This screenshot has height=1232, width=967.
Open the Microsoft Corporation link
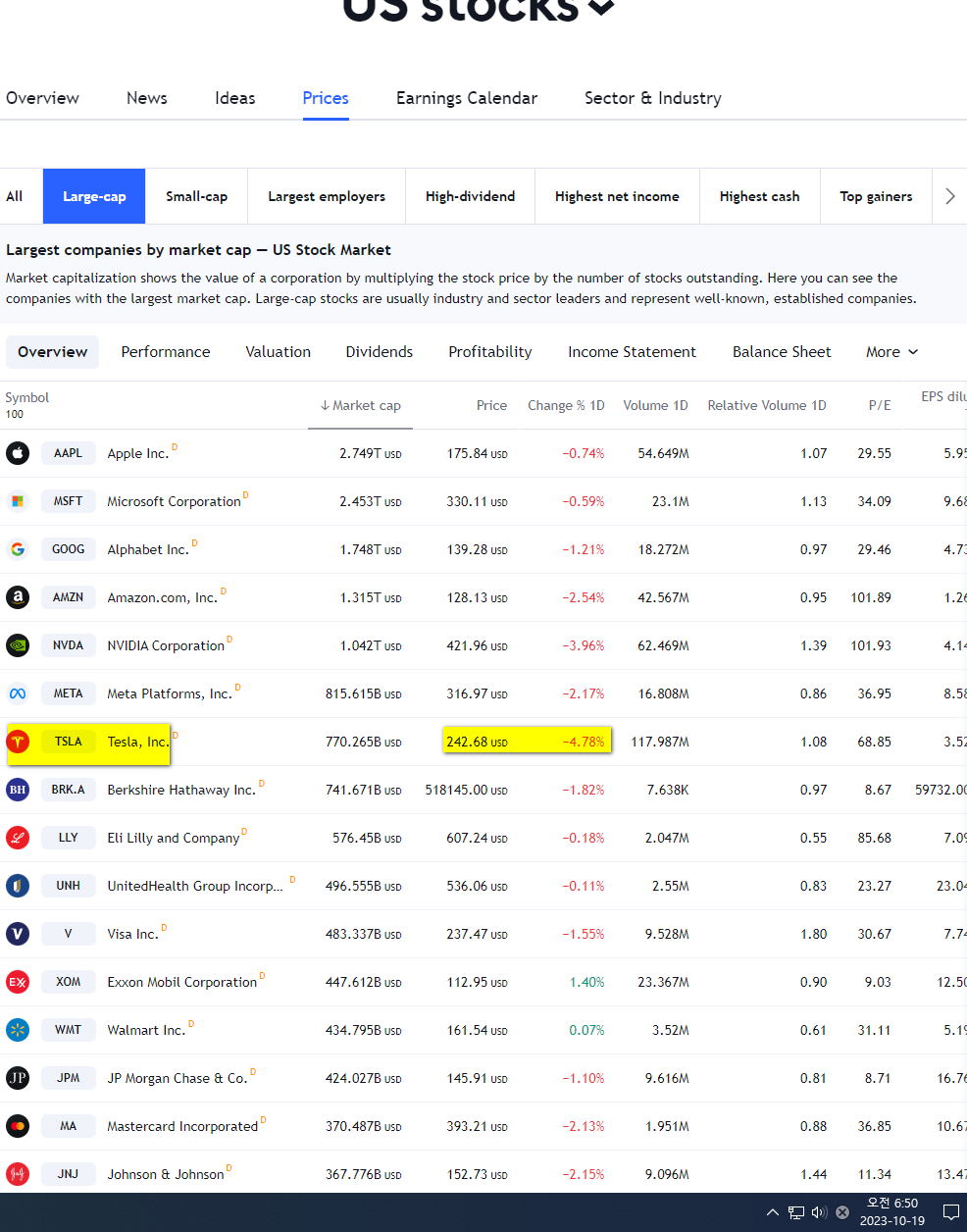[x=174, y=501]
